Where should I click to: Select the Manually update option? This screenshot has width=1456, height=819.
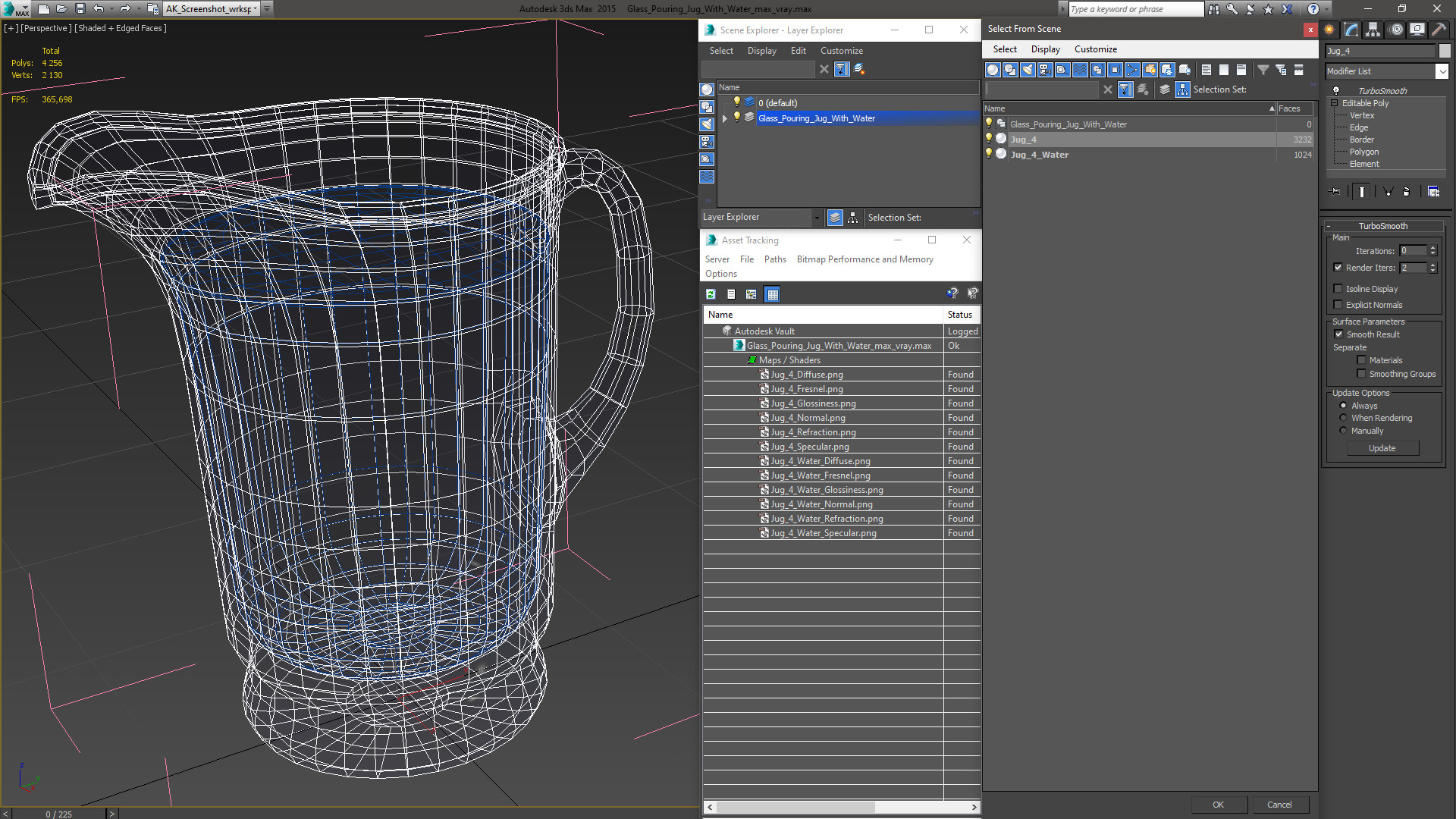point(1343,431)
